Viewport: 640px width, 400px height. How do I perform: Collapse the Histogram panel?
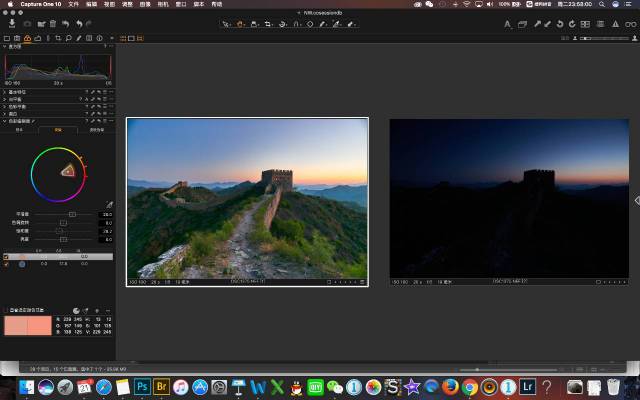[x=4, y=46]
